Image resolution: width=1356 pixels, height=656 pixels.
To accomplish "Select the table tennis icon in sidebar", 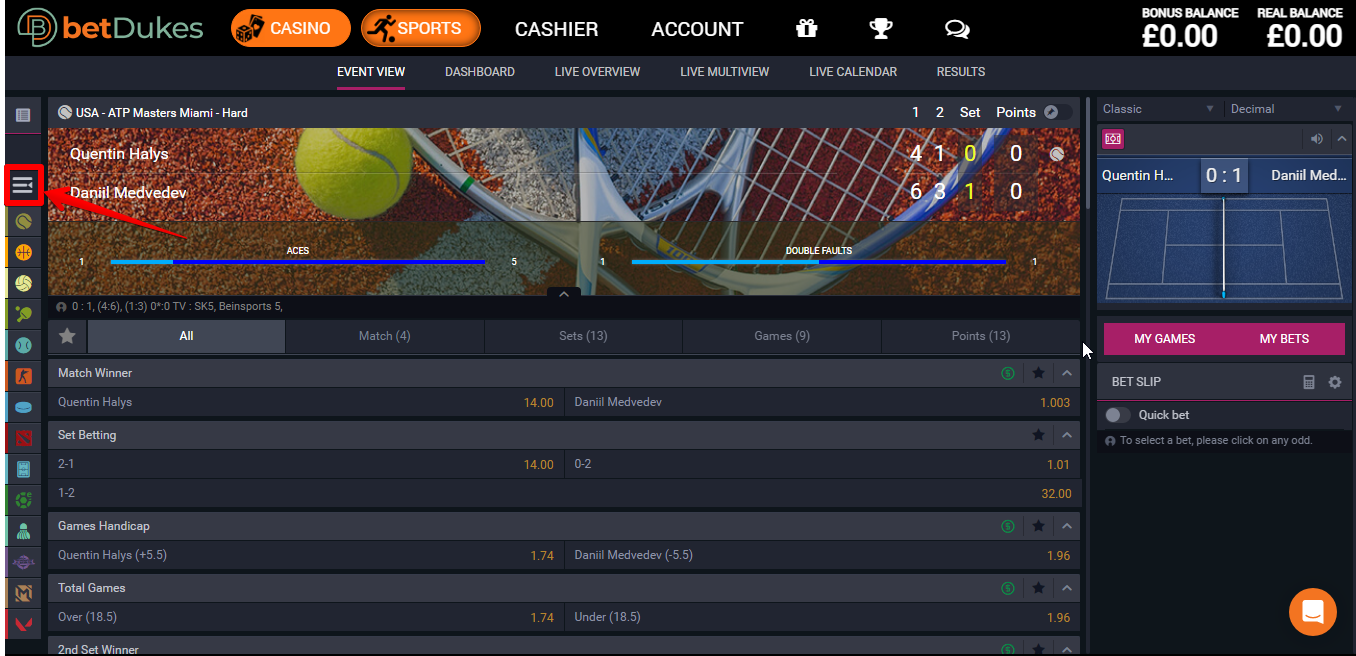I will tap(23, 314).
